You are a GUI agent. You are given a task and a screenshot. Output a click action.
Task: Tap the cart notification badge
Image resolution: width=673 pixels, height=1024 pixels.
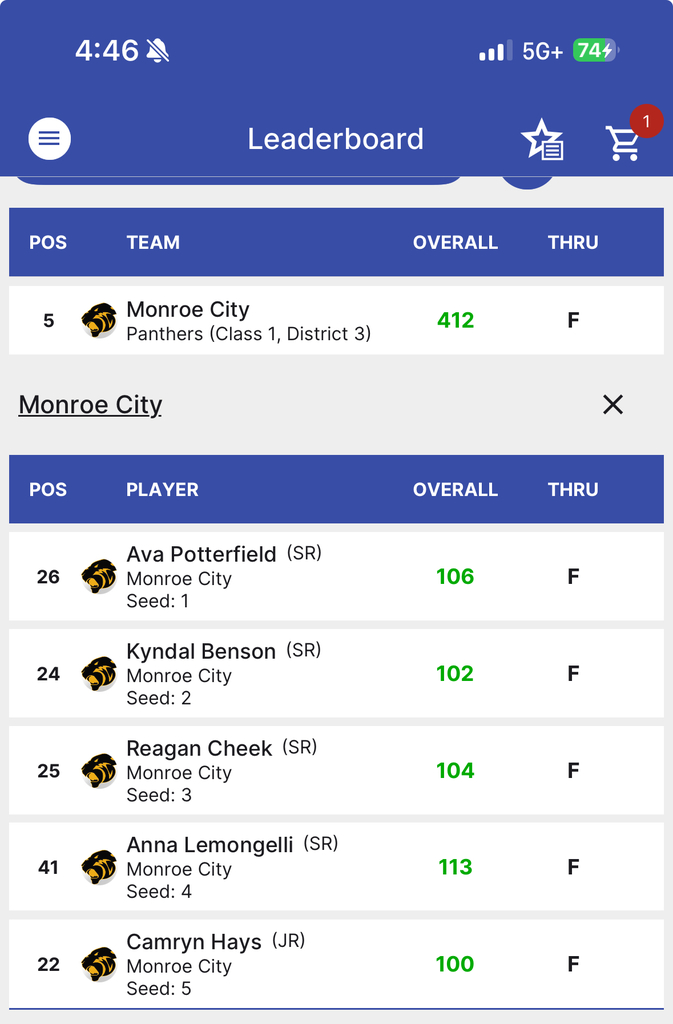coord(646,122)
